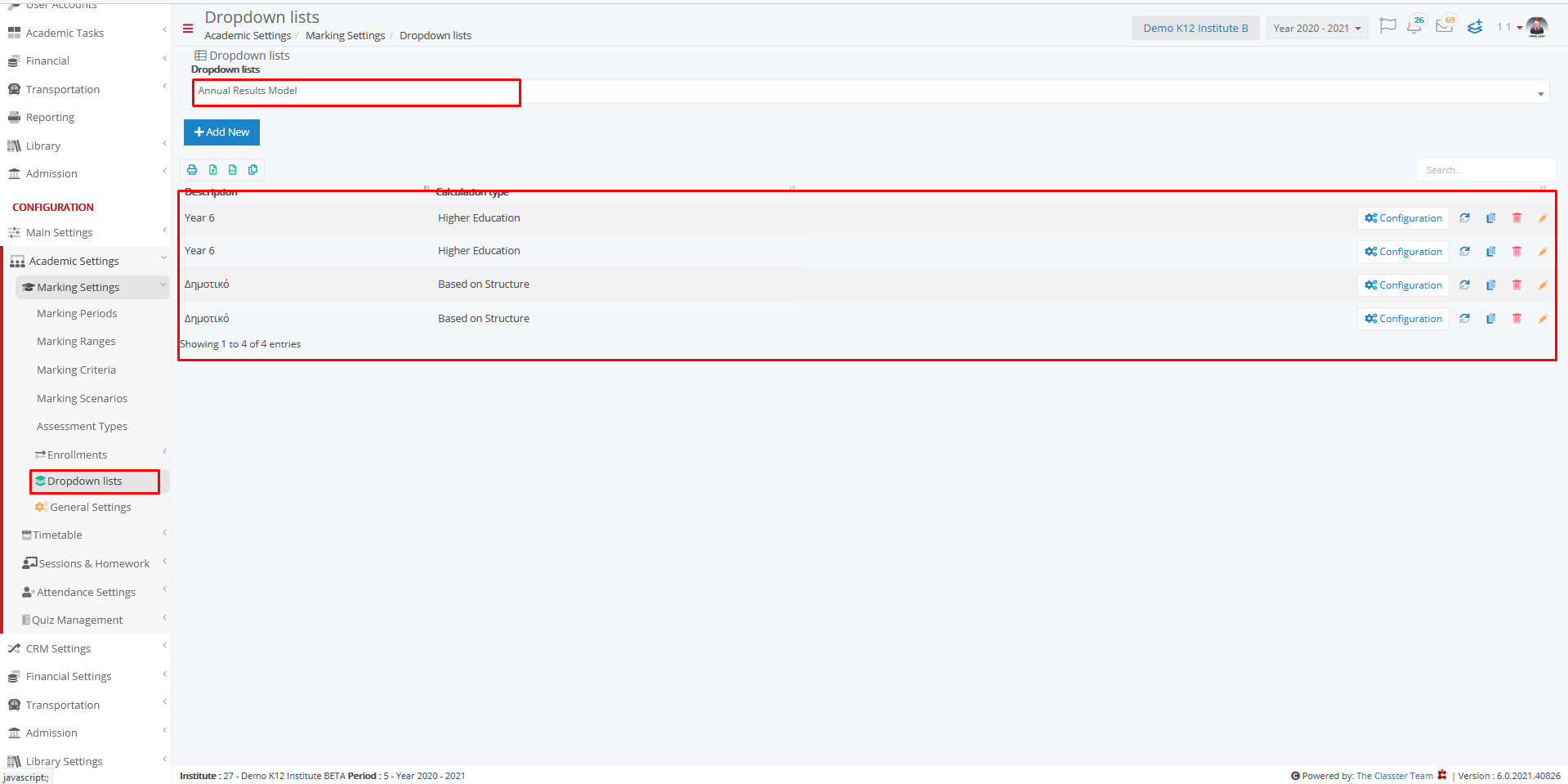1568x784 pixels.
Task: Click the print icon above the table
Action: pos(192,169)
